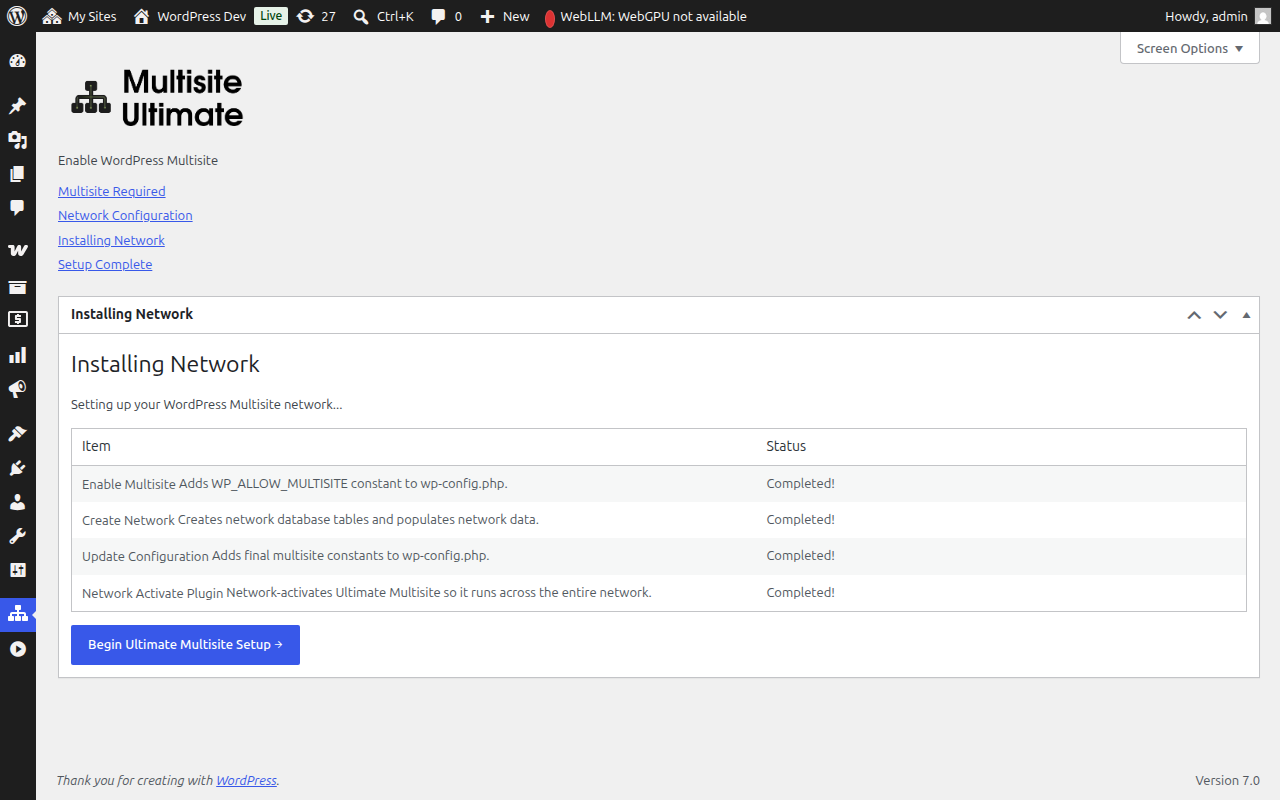
Task: Click the admin avatar image
Action: pos(1263,16)
